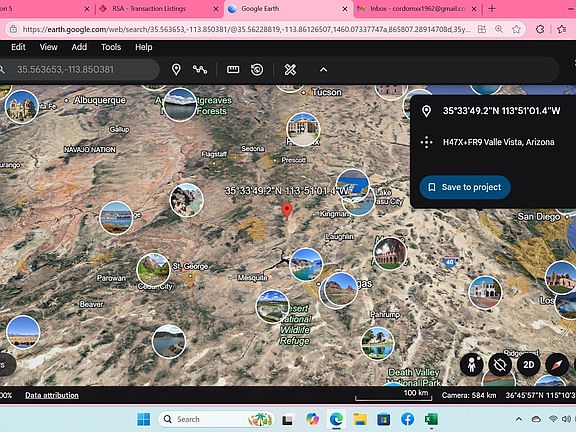576x432 pixels.
Task: Open the Data attribution link
Action: pyautogui.click(x=52, y=395)
